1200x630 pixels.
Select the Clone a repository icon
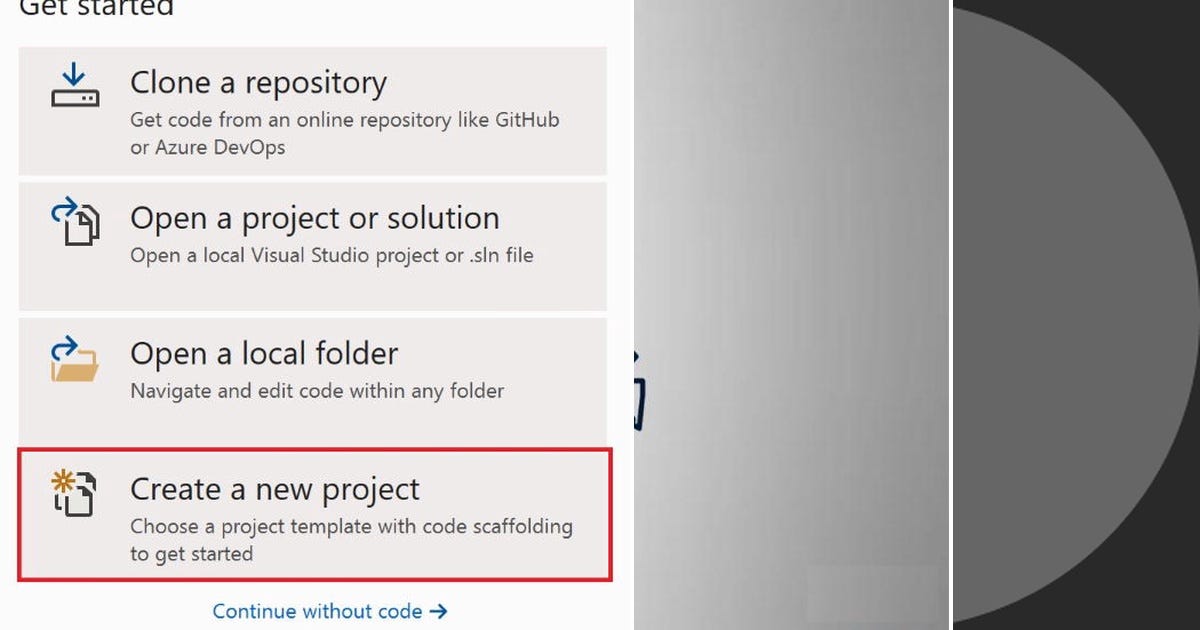(74, 86)
